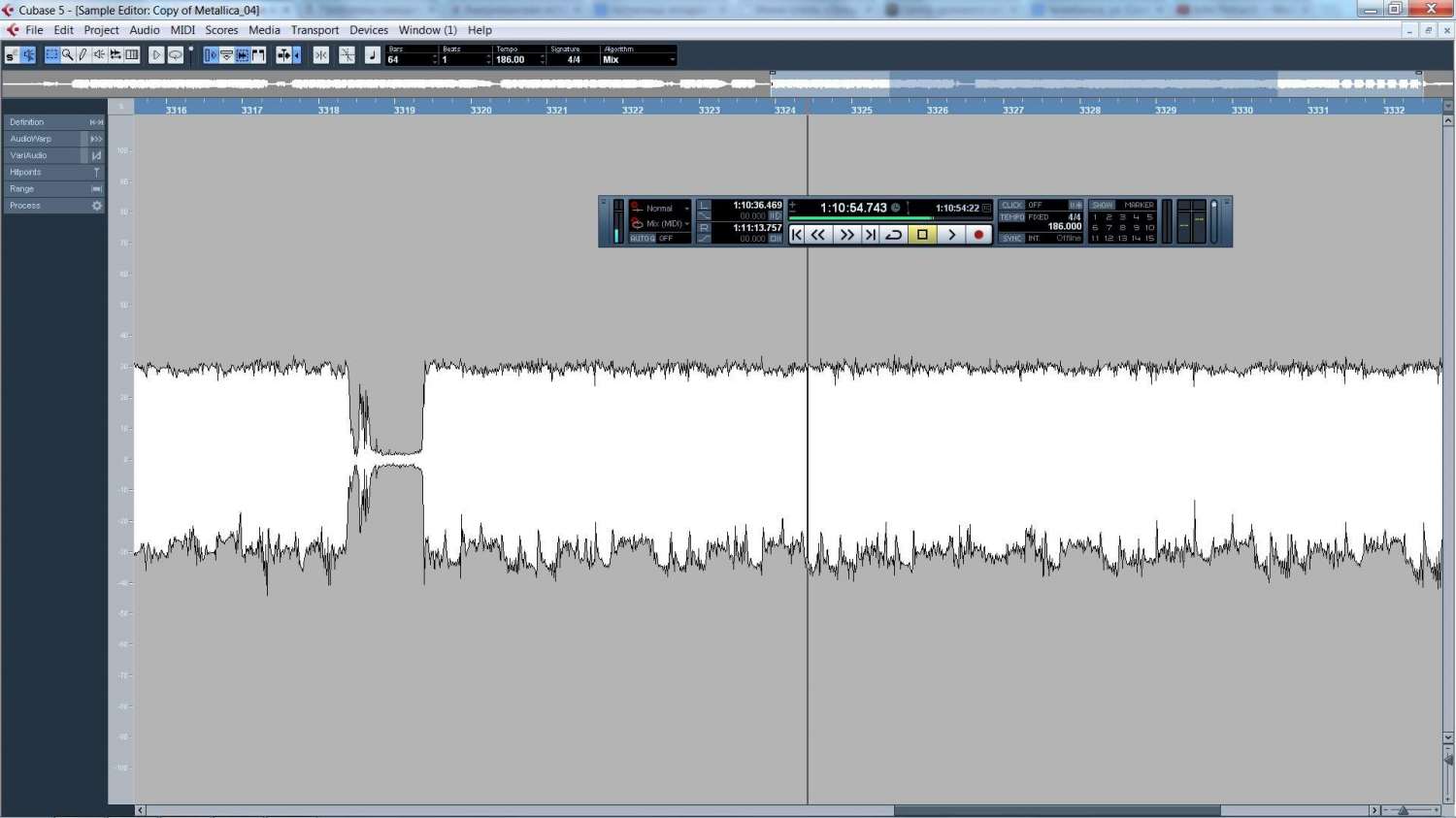Click the Rewind transport button
Screen dimensions: 1456x818
(x=819, y=235)
